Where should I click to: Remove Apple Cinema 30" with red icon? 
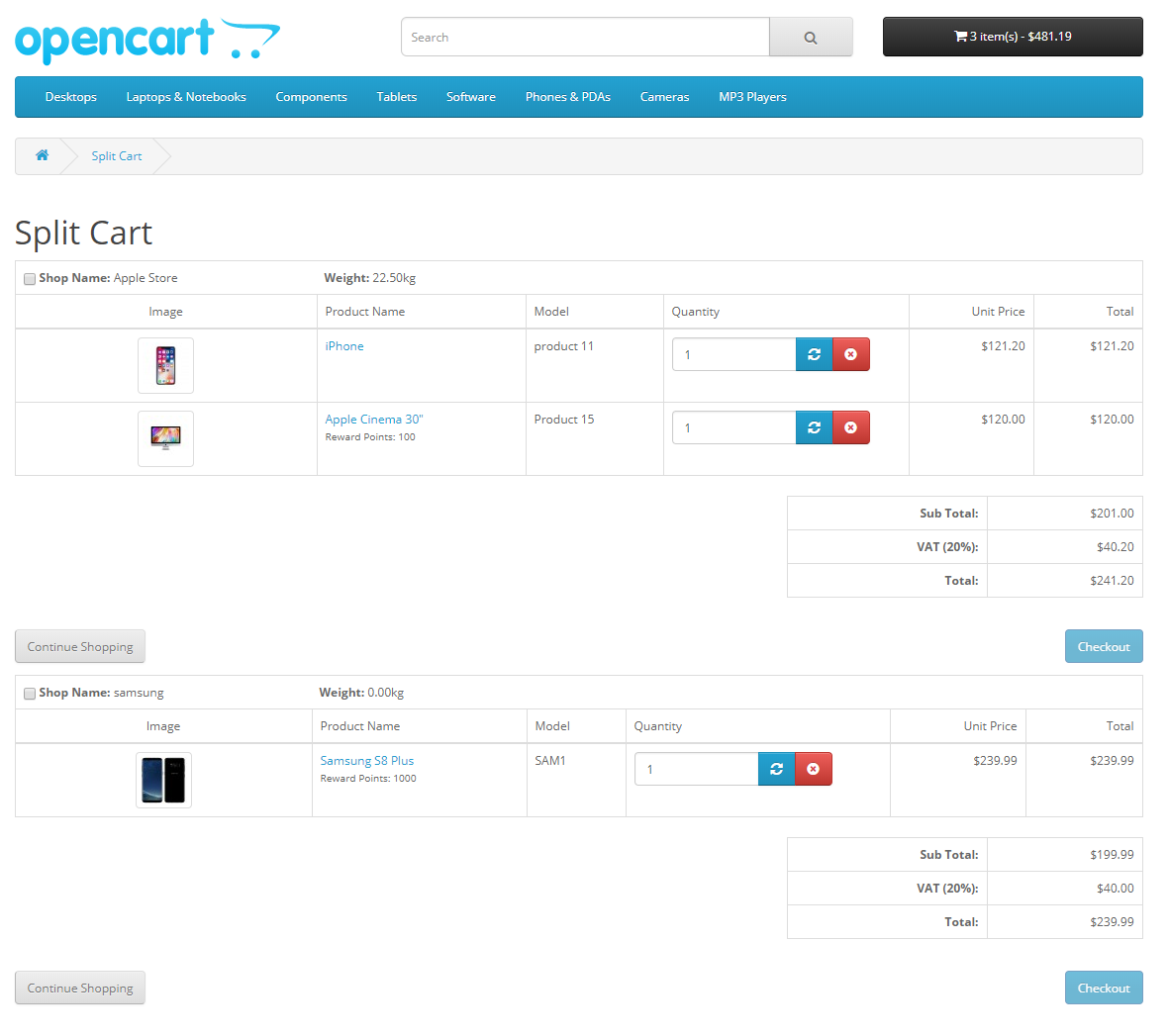pyautogui.click(x=850, y=427)
